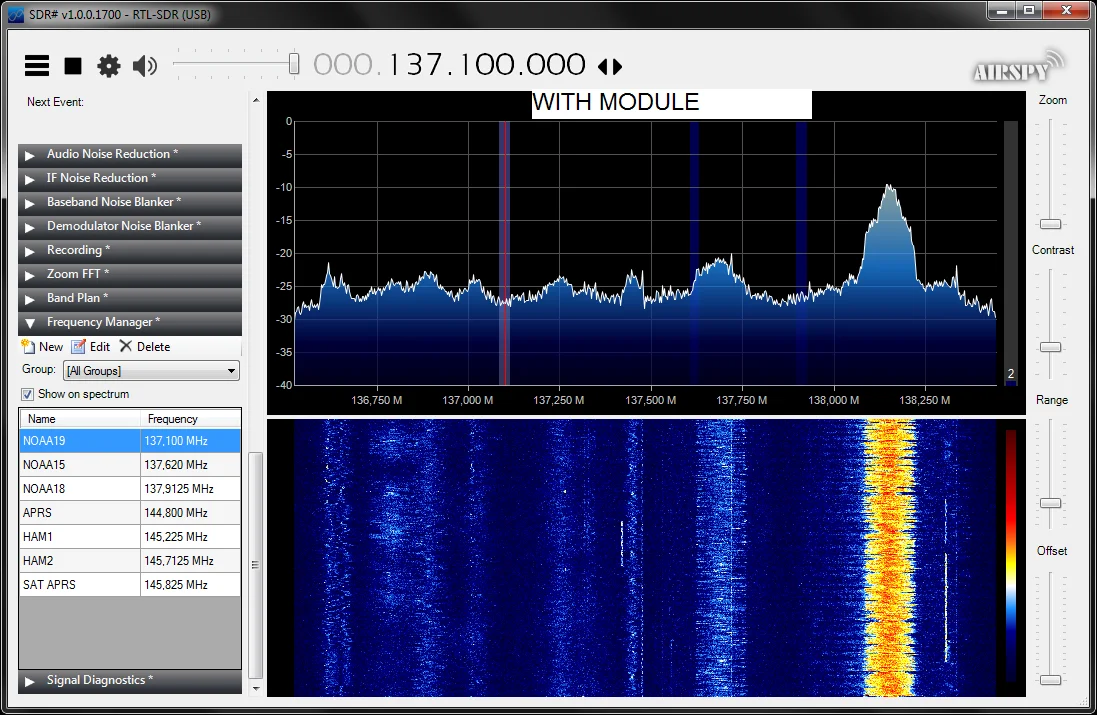The height and width of the screenshot is (715, 1097).
Task: Click the side panel scrollbar up arrow
Action: [255, 101]
